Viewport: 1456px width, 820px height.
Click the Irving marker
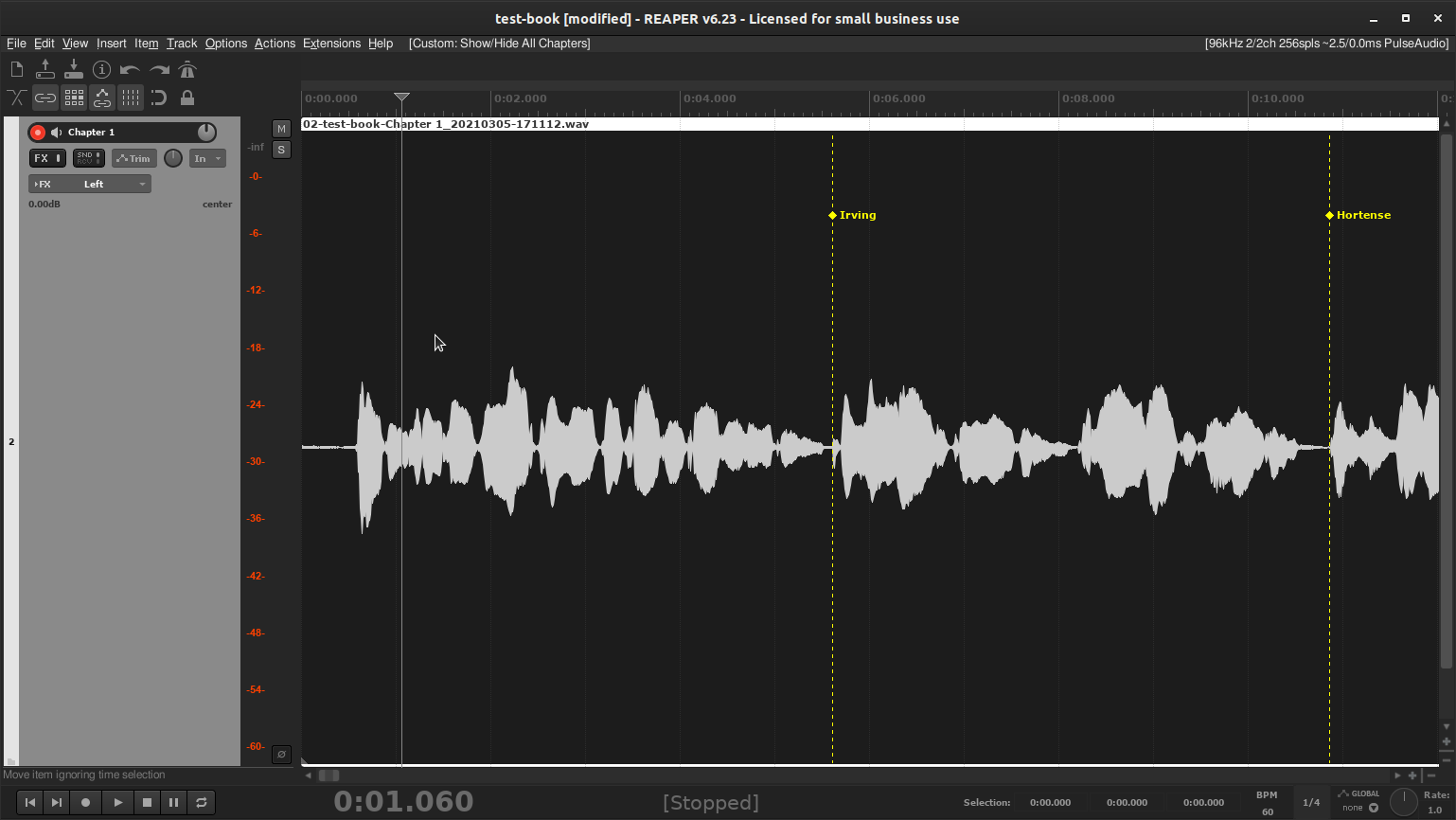pyautogui.click(x=853, y=215)
